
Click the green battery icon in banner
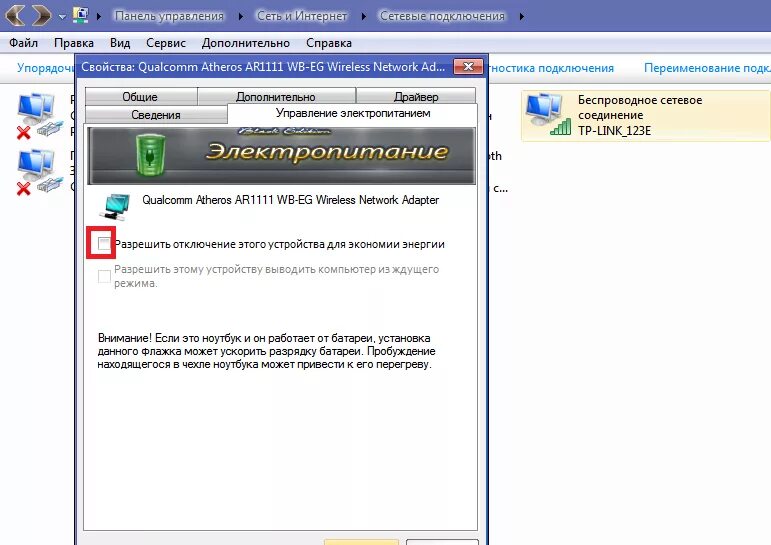150,155
